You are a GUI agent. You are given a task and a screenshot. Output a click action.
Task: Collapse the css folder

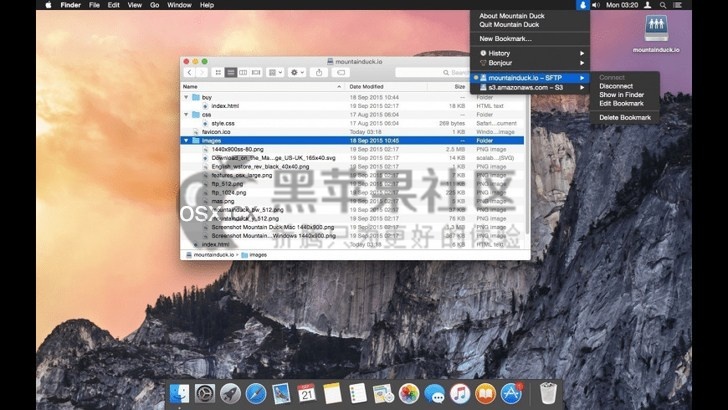(x=186, y=115)
